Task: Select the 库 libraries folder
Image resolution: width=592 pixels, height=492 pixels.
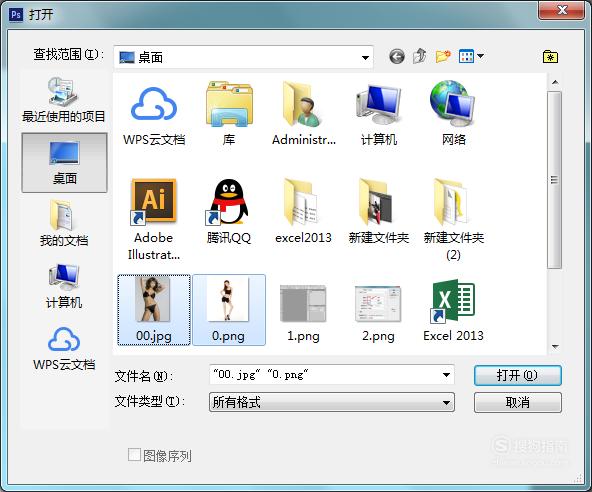Action: click(x=229, y=114)
